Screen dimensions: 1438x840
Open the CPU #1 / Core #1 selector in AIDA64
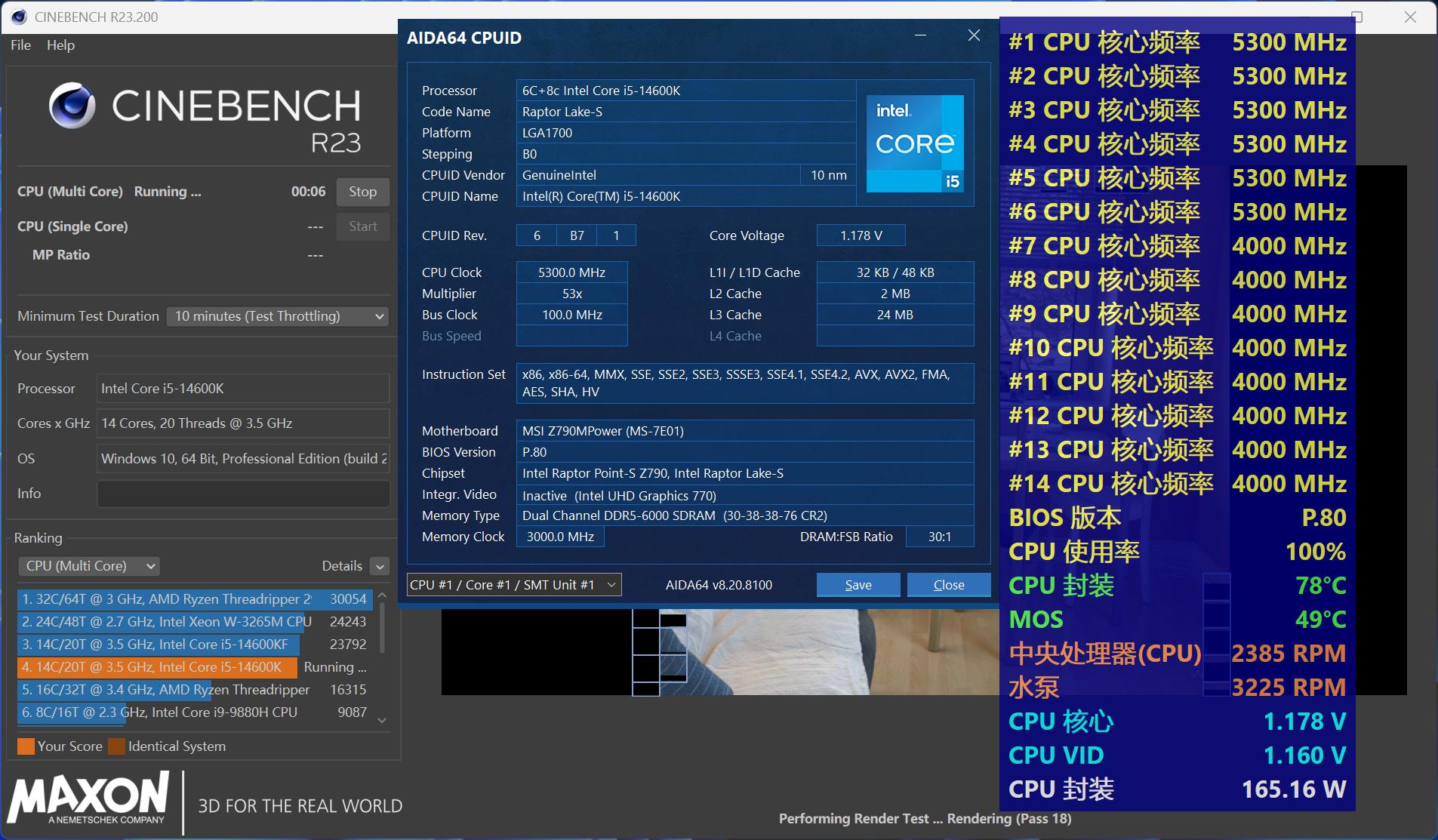[x=513, y=584]
